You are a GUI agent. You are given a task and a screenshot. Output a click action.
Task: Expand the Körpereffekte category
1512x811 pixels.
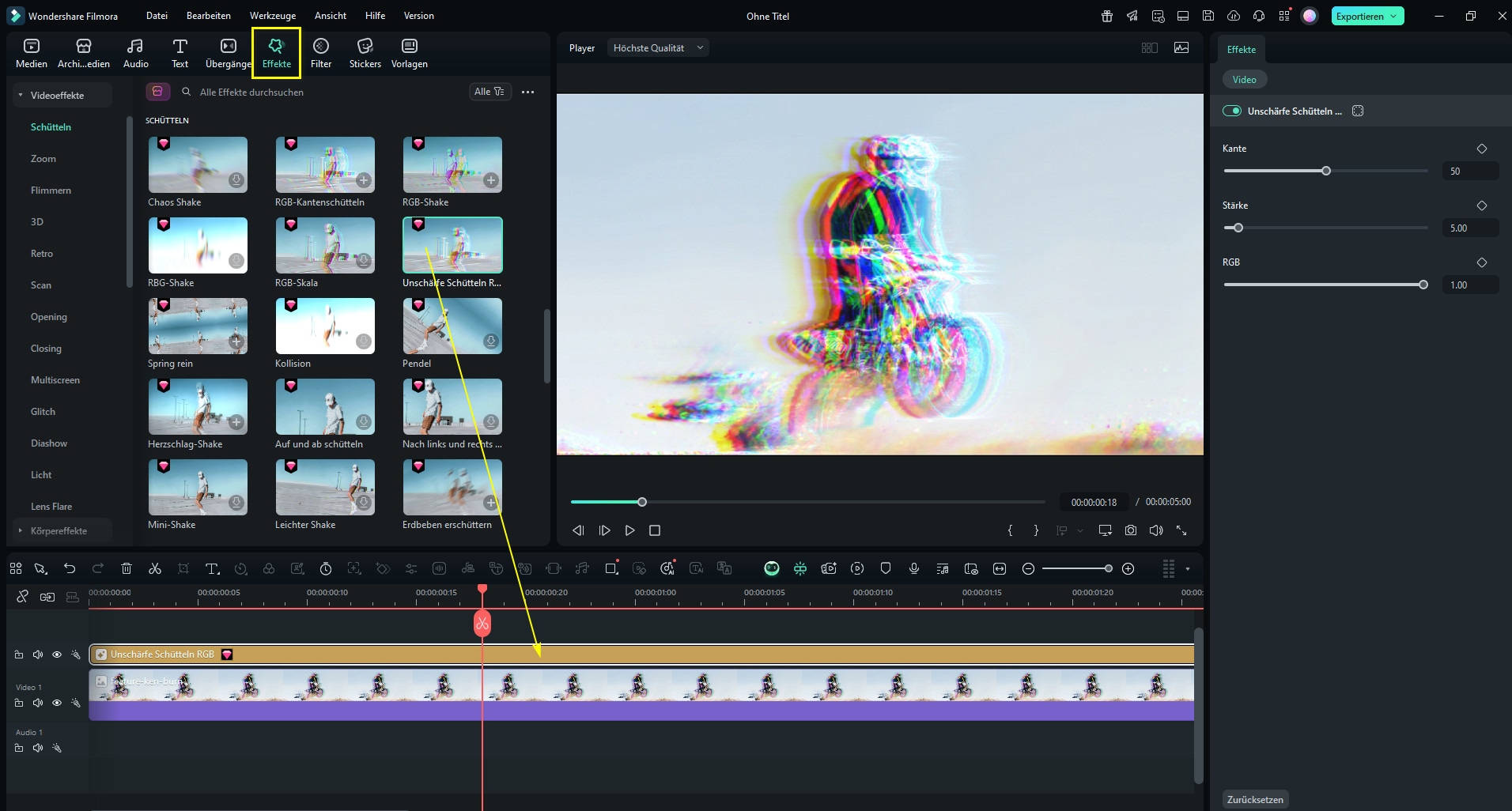pyautogui.click(x=21, y=530)
